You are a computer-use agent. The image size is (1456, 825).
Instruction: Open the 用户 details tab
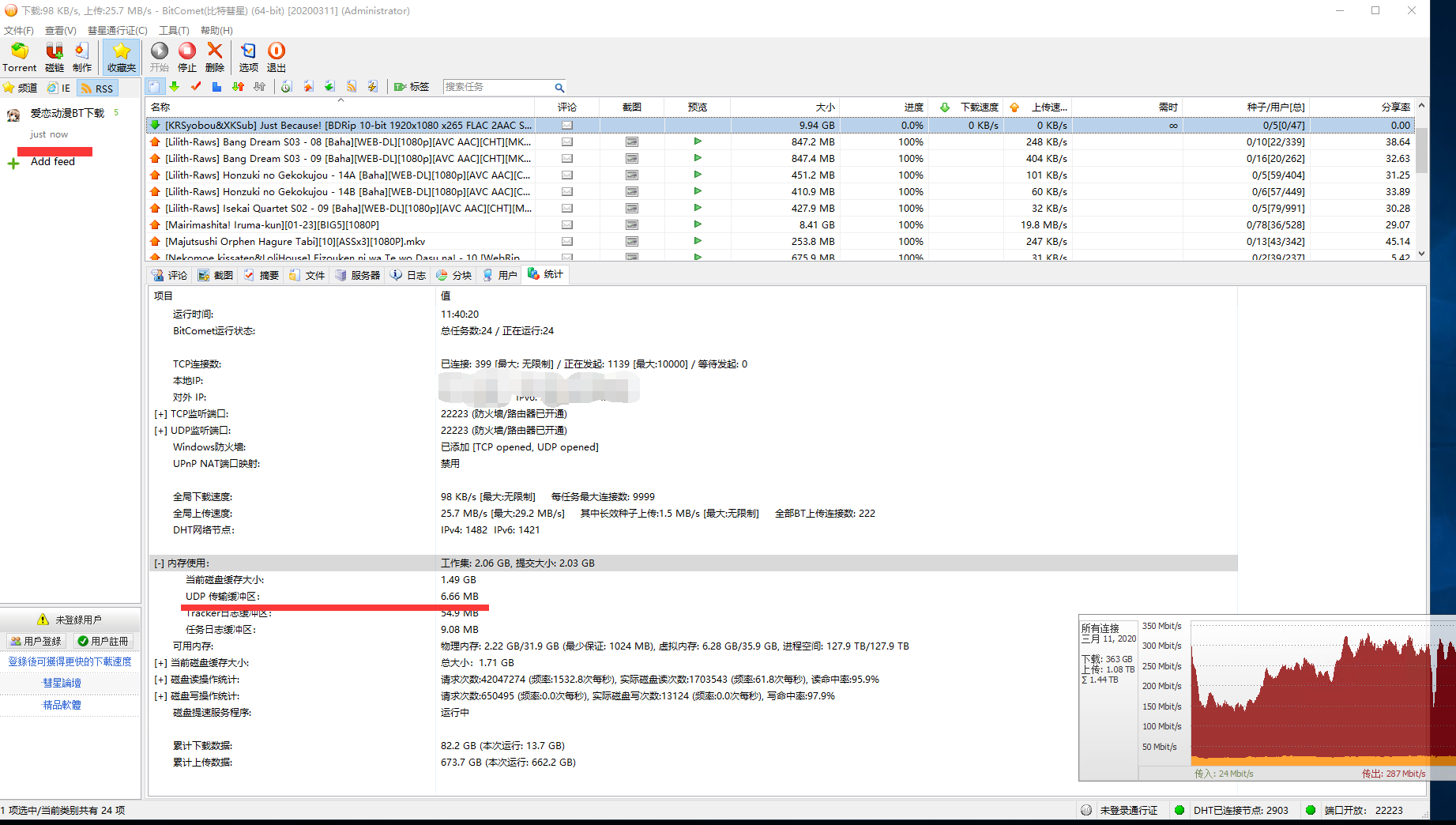coord(500,275)
